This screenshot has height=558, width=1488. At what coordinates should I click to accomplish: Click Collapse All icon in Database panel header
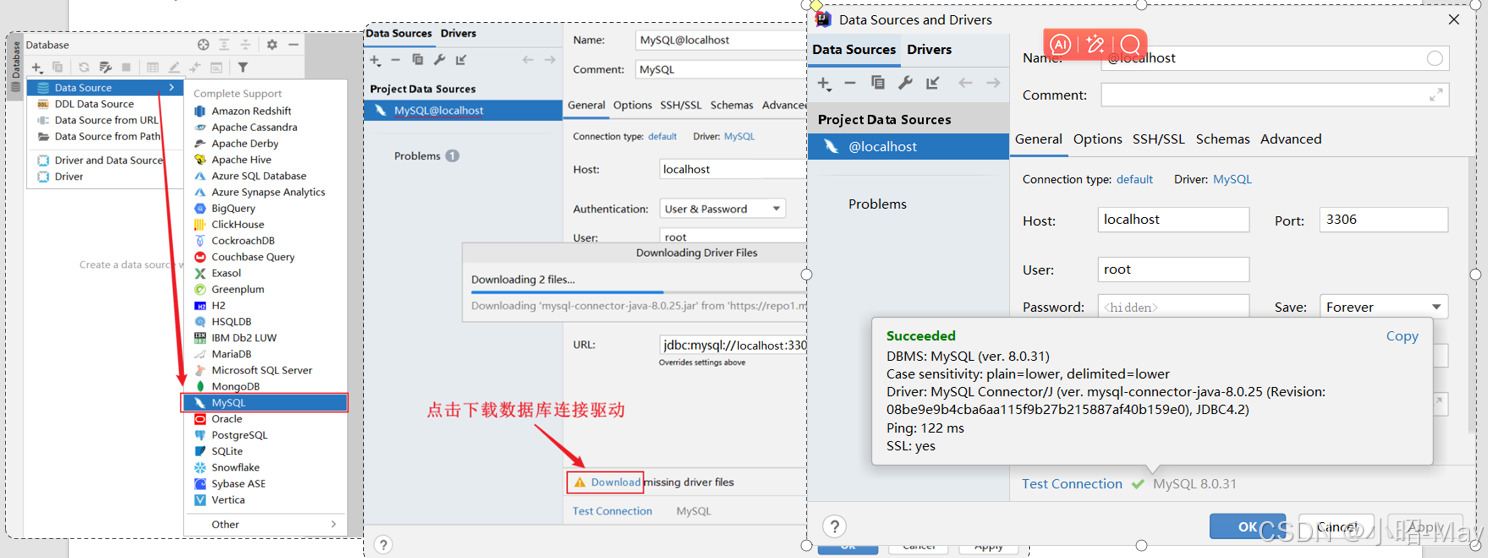point(245,45)
